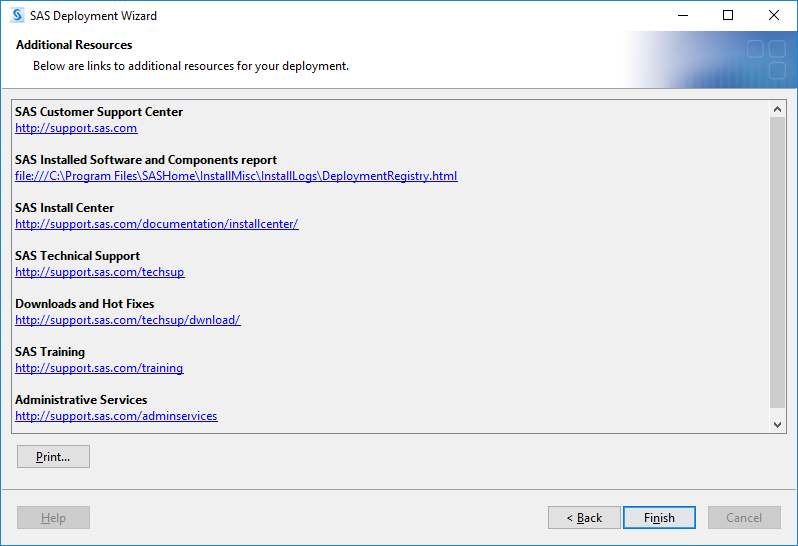The image size is (798, 546).
Task: Click the grayed-out Help button
Action: 53,518
